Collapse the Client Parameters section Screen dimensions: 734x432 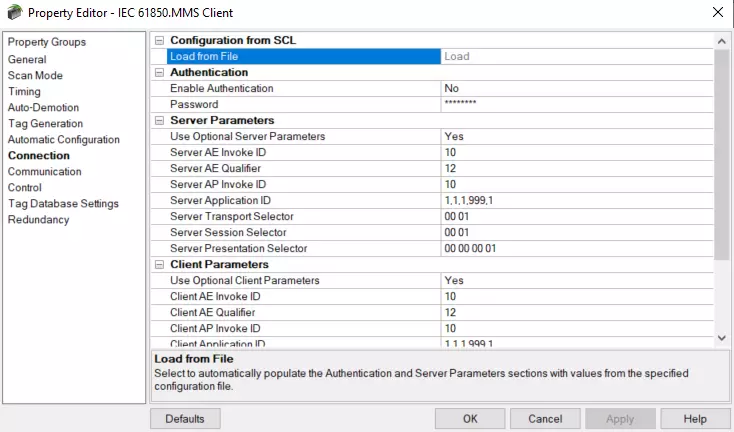tap(159, 265)
